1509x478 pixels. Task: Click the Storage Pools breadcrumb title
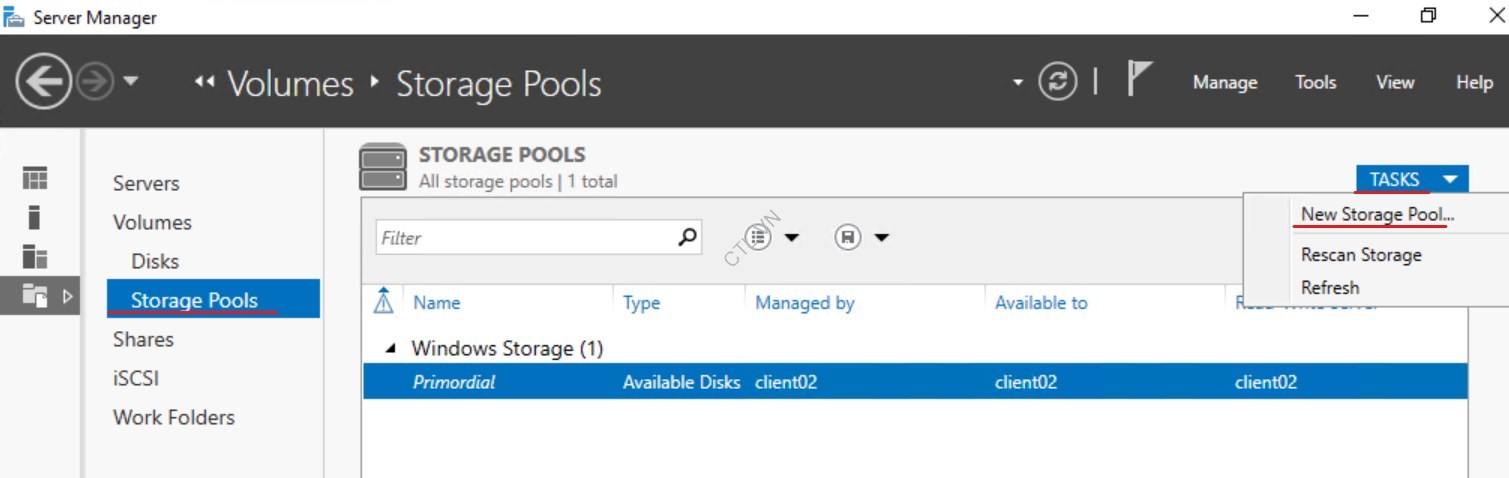(498, 84)
